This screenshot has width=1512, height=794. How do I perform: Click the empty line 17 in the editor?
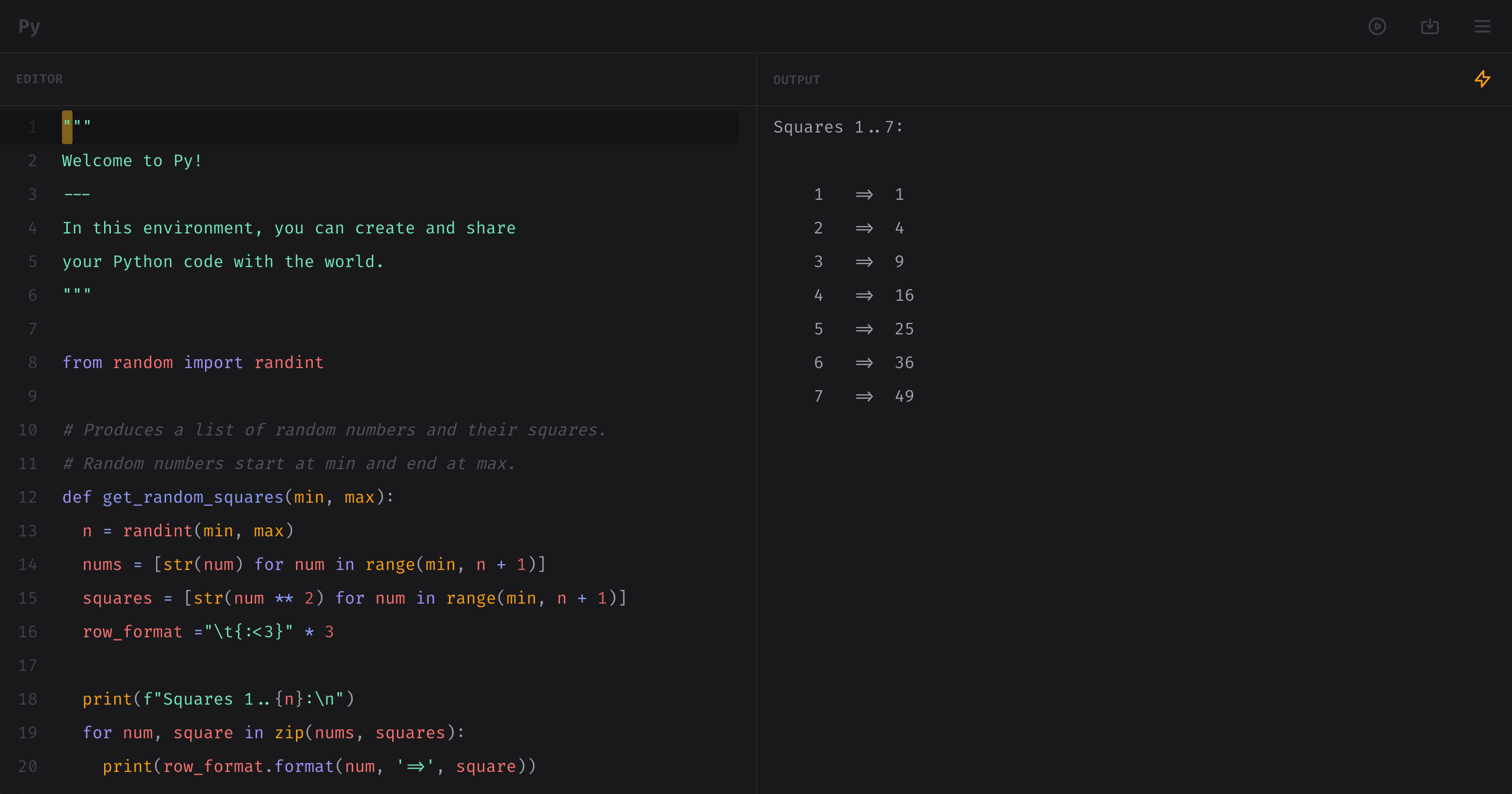(235, 665)
